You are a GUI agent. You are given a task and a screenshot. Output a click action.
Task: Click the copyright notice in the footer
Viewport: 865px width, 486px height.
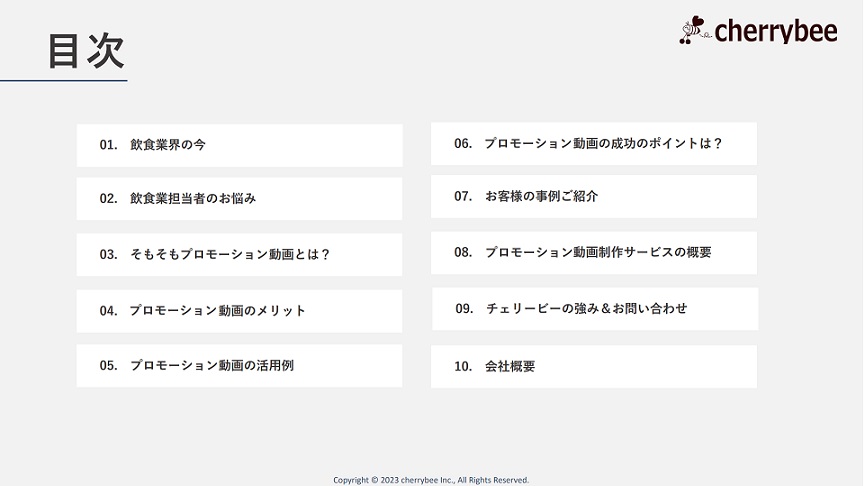(x=431, y=480)
